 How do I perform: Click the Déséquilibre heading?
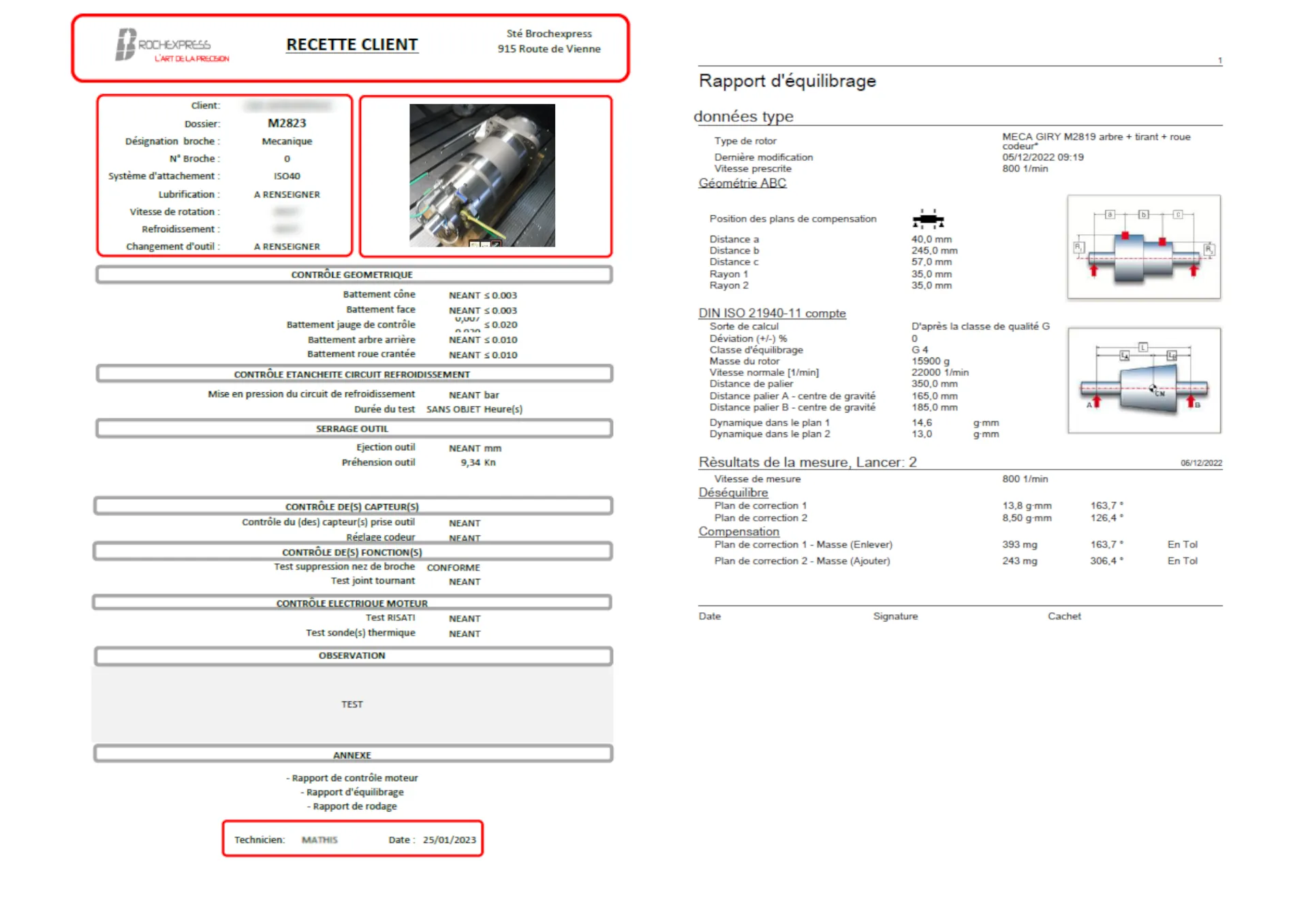click(x=732, y=492)
